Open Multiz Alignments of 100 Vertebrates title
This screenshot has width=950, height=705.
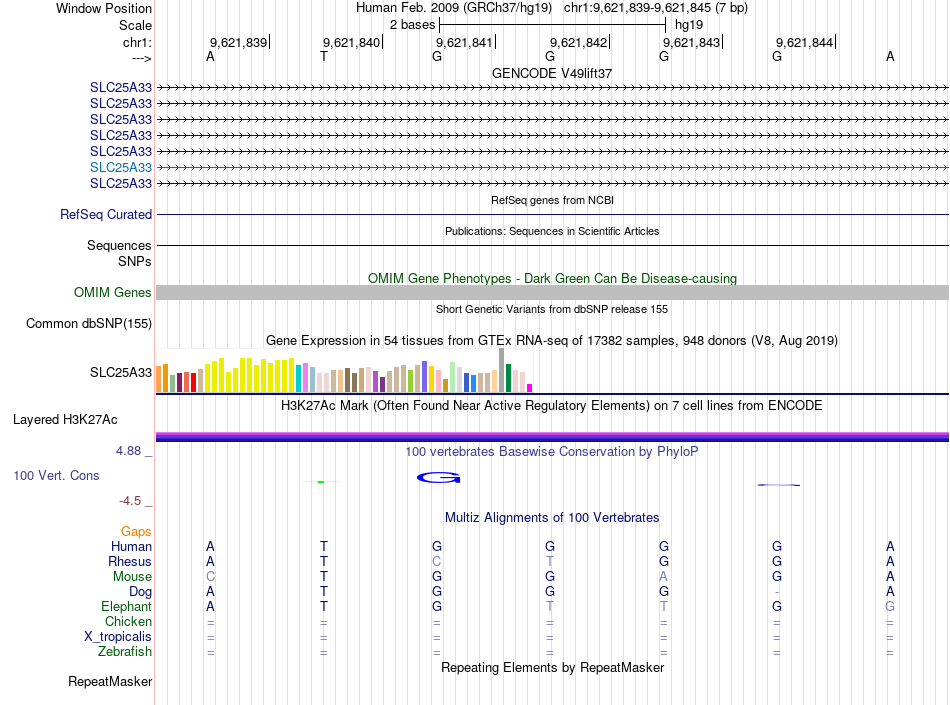click(x=552, y=517)
